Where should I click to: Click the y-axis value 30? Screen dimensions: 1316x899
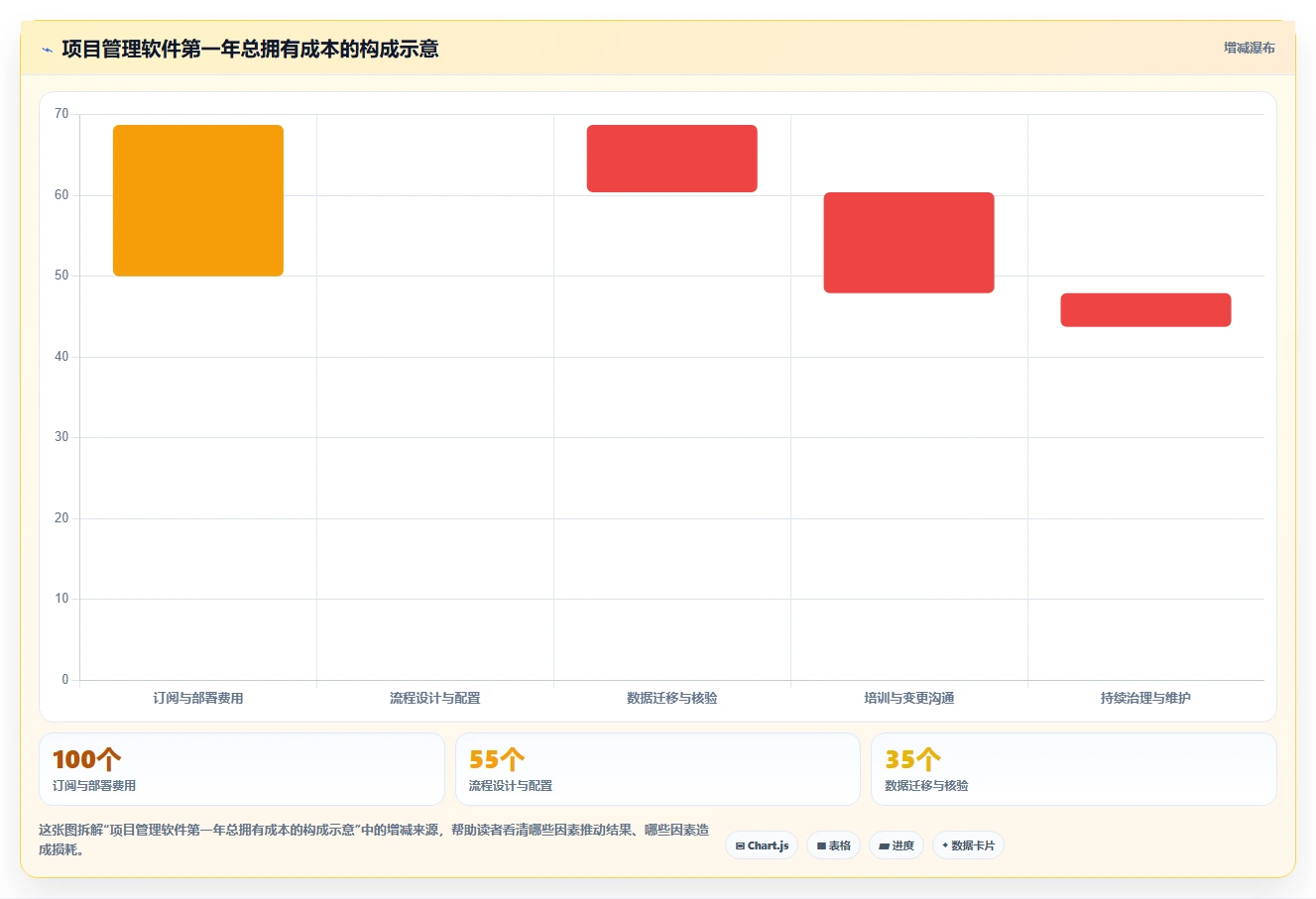[x=61, y=437]
